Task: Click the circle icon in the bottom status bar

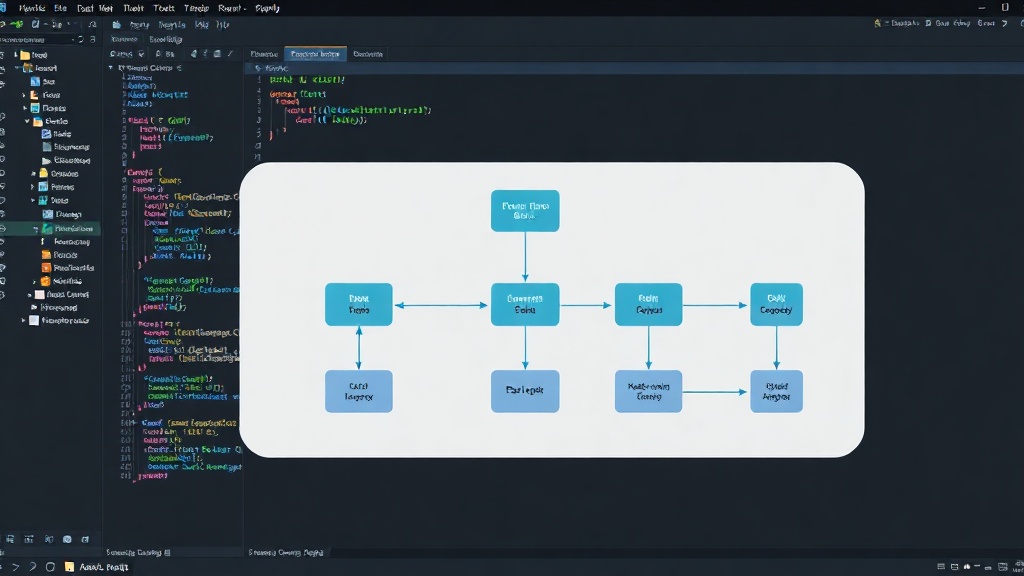Action: point(50,567)
